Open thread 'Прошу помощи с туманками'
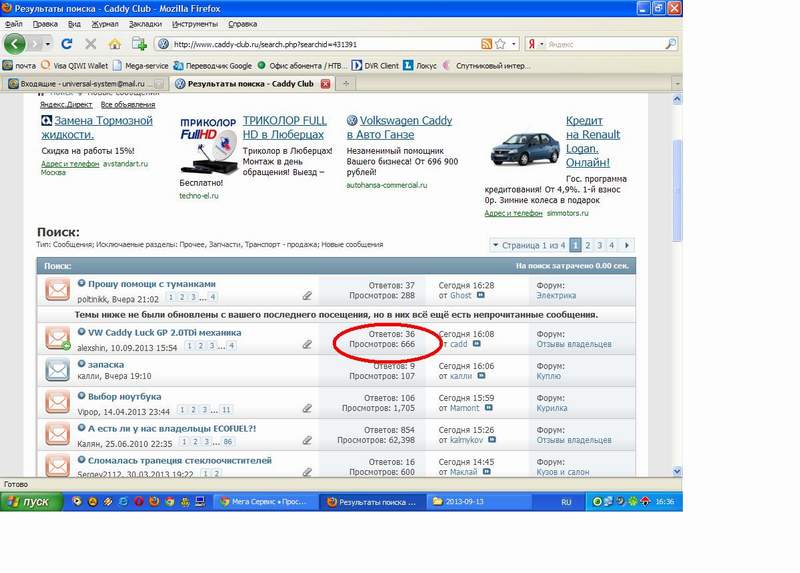The width and height of the screenshot is (800, 573). point(152,284)
